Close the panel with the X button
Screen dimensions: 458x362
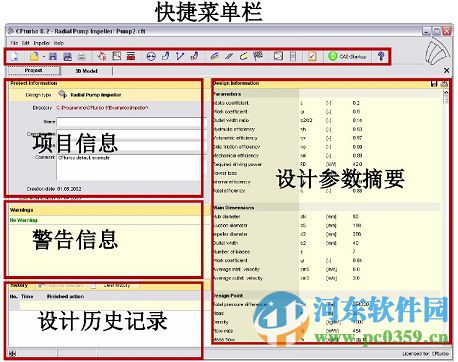[x=446, y=70]
